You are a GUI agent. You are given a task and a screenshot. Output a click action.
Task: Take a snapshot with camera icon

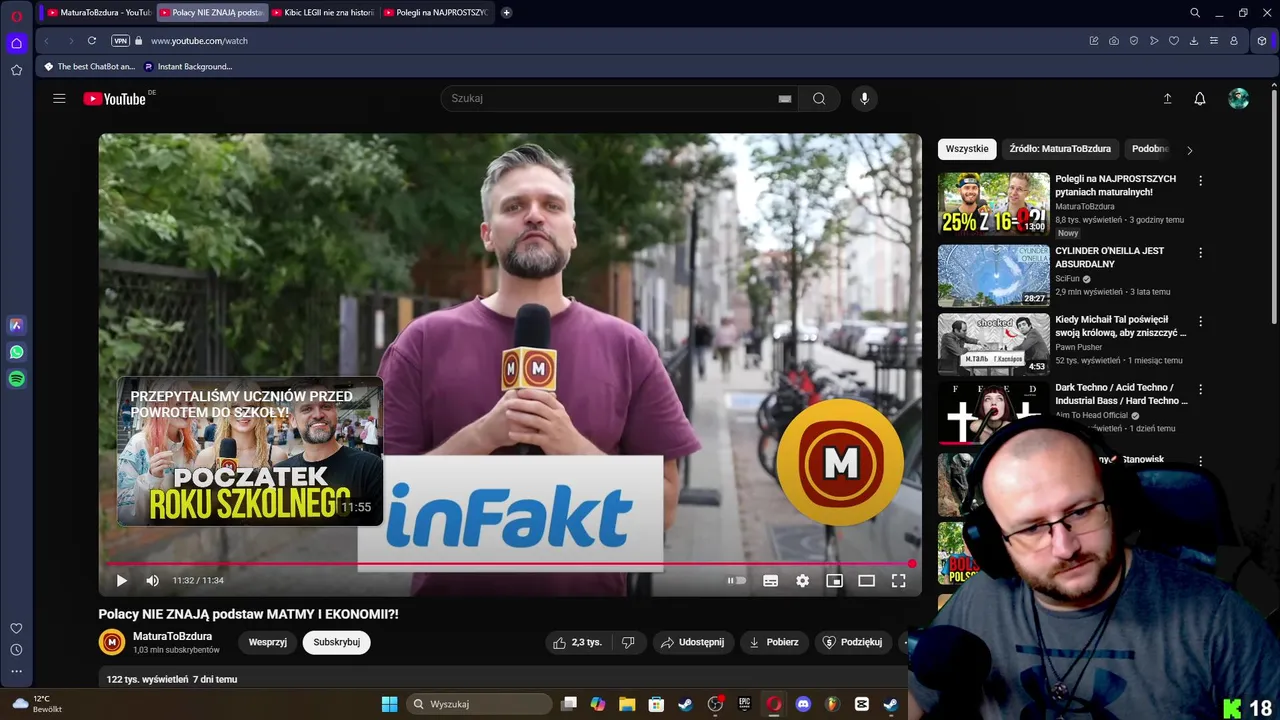point(1114,41)
